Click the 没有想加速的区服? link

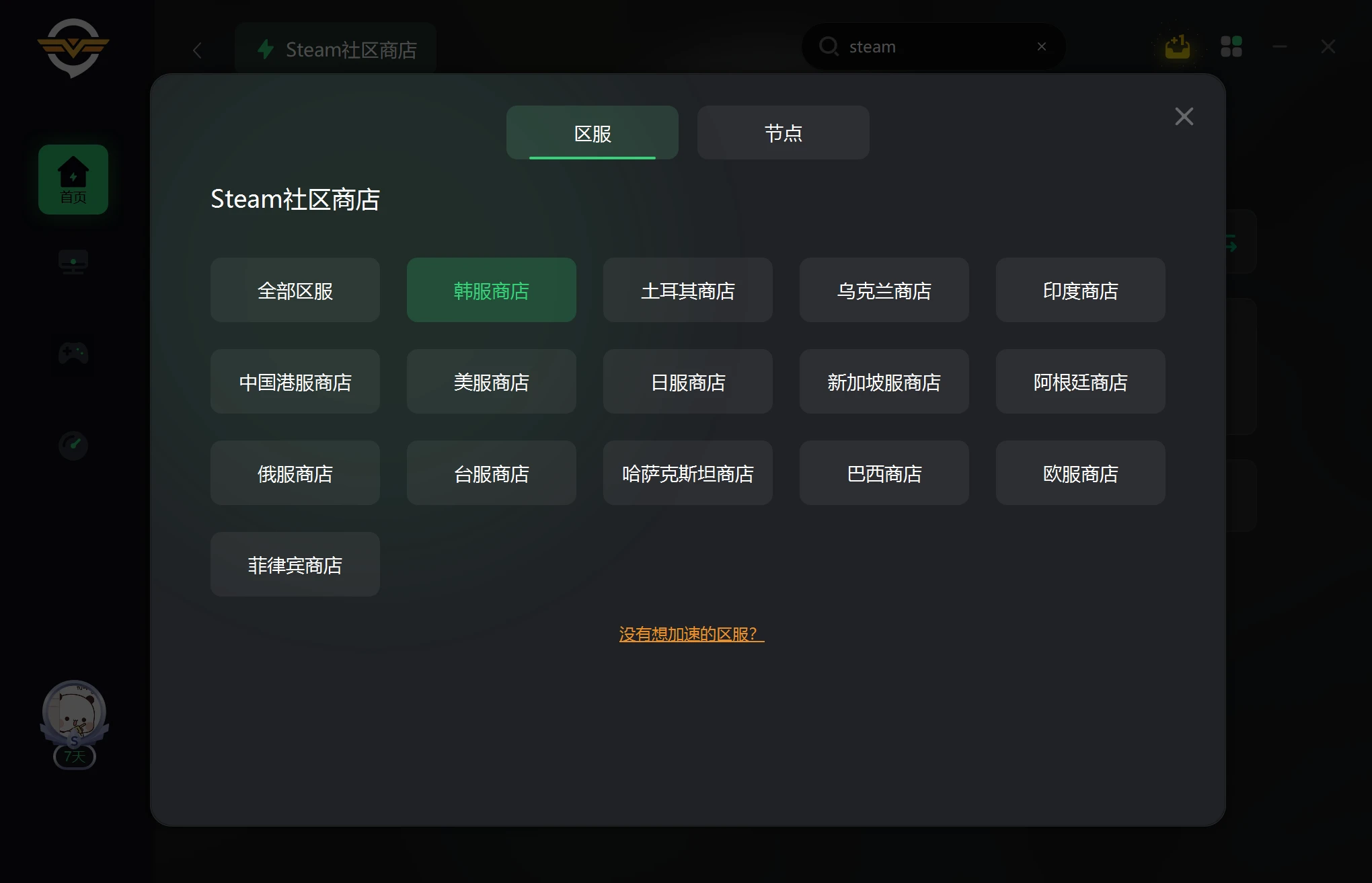coord(691,634)
